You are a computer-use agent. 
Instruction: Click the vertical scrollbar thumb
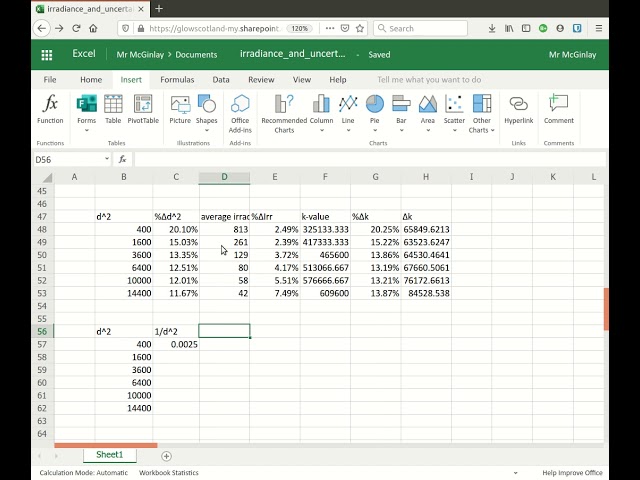click(x=606, y=309)
